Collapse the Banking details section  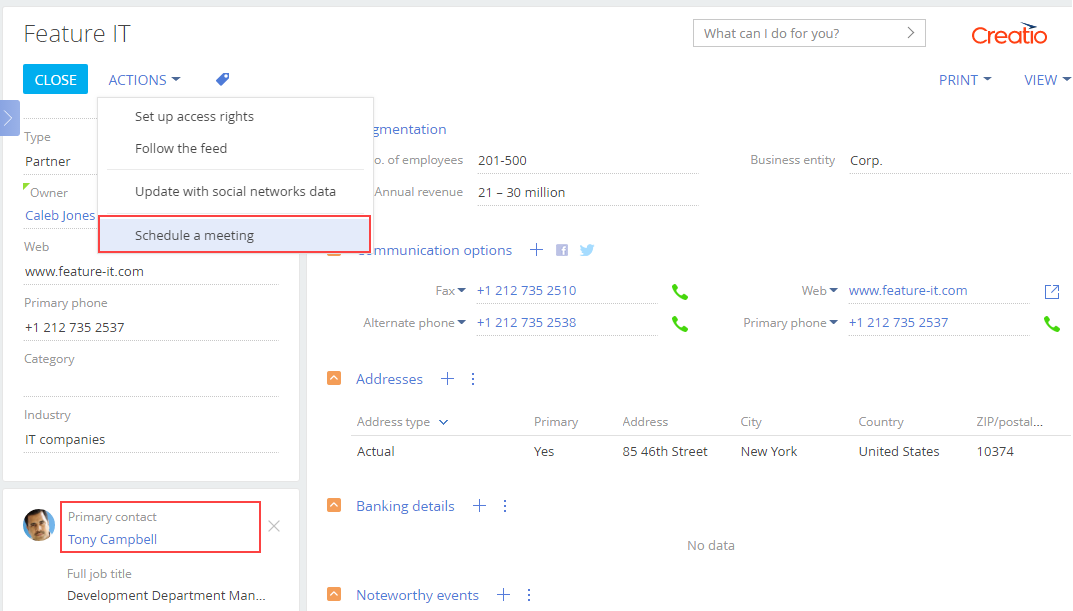pos(334,505)
